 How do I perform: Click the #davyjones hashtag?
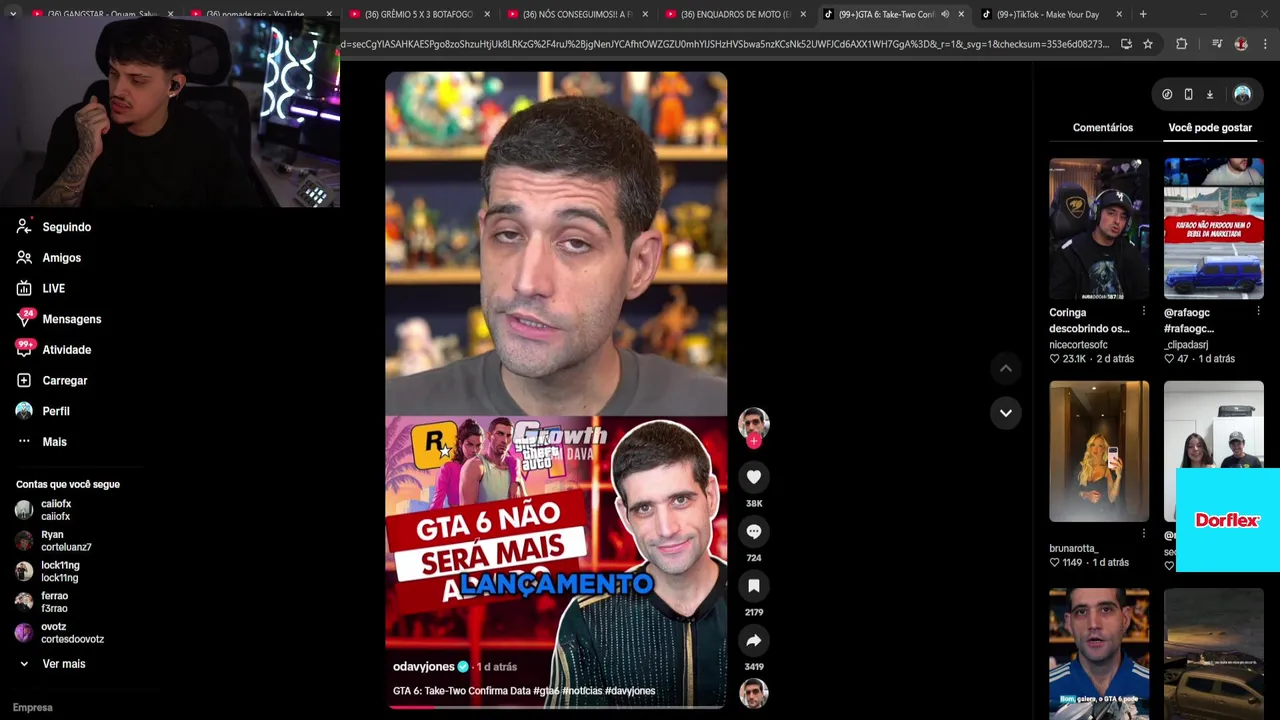pyautogui.click(x=630, y=691)
